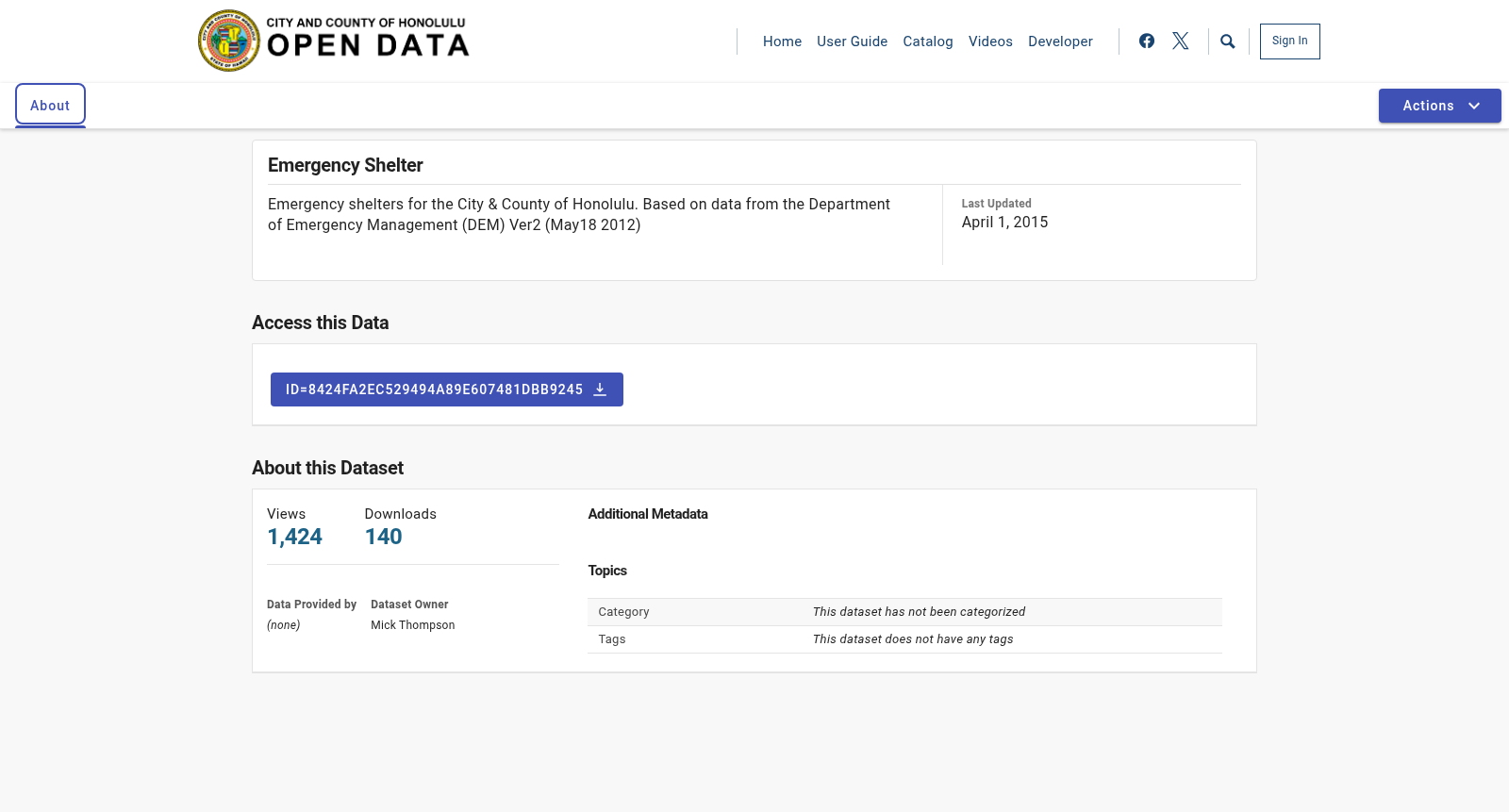1509x812 pixels.
Task: Click the search magnifier icon
Action: tap(1228, 41)
